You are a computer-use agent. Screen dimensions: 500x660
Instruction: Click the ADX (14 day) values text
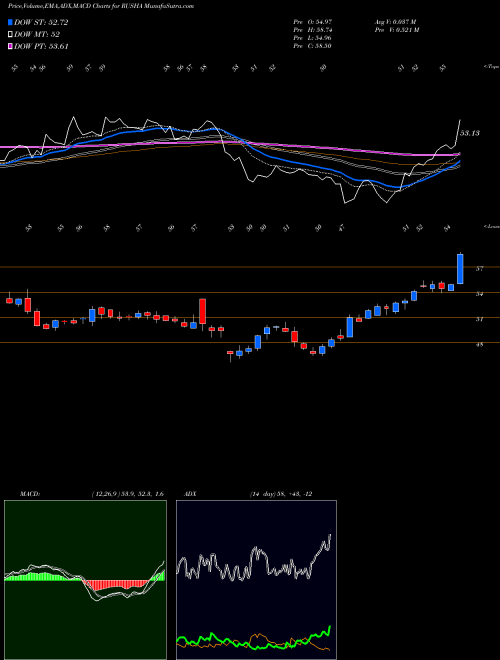[x=280, y=494]
